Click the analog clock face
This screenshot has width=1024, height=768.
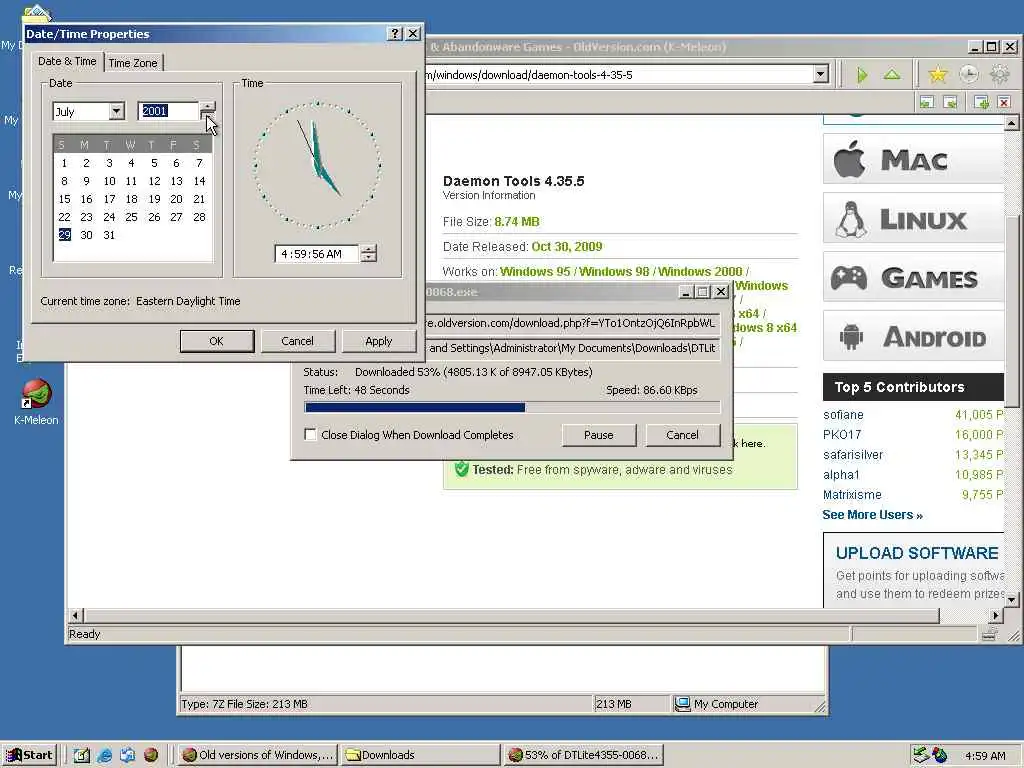(x=317, y=166)
